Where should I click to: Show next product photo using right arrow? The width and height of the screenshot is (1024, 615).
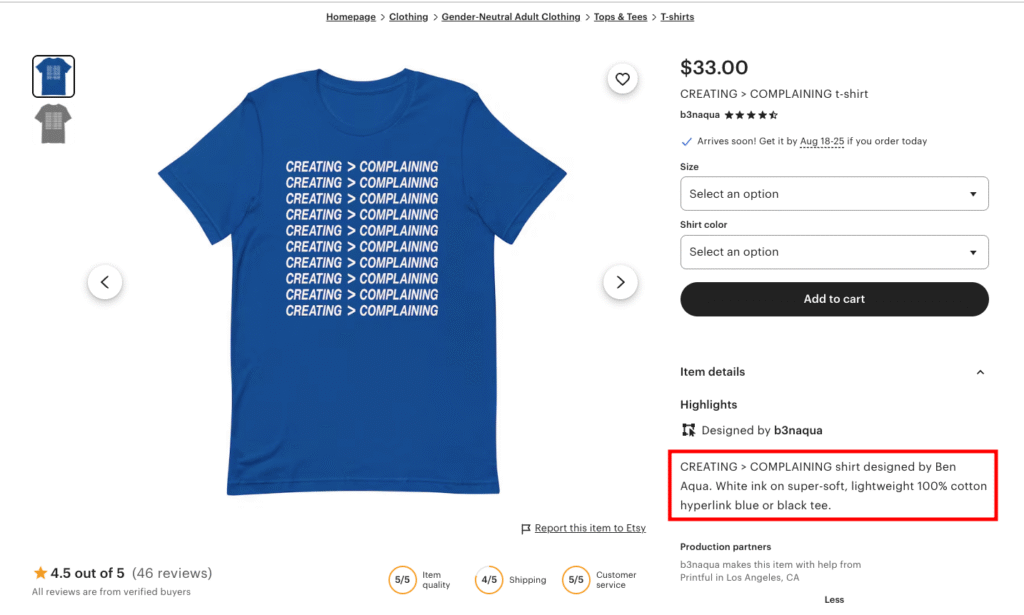[x=620, y=282]
